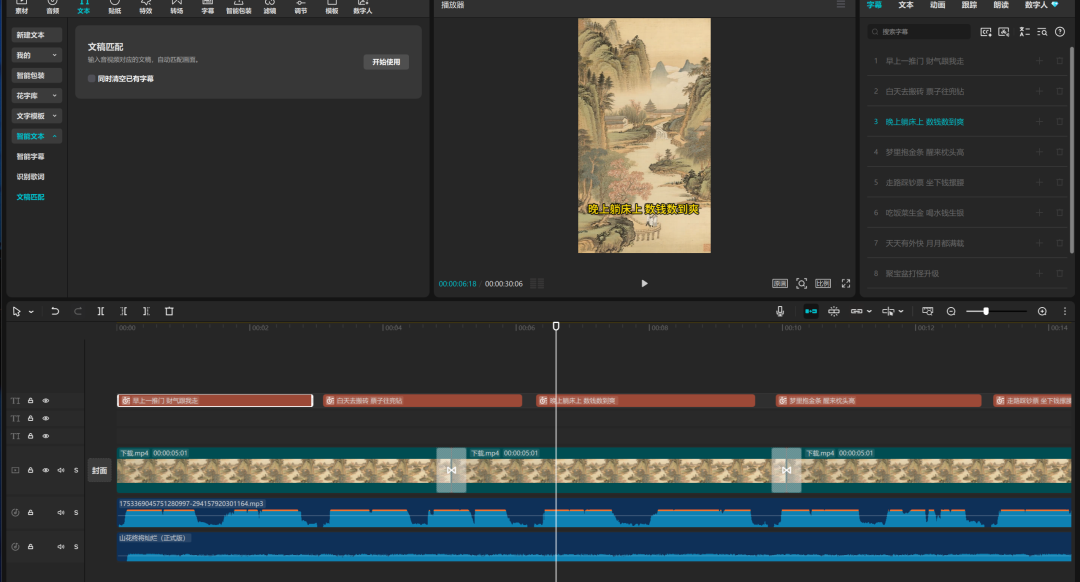Open the 特效 effects tab
The height and width of the screenshot is (582, 1080).
pyautogui.click(x=145, y=7)
